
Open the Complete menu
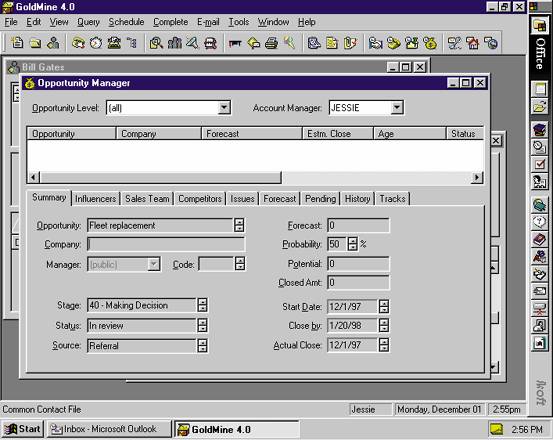pyautogui.click(x=171, y=22)
